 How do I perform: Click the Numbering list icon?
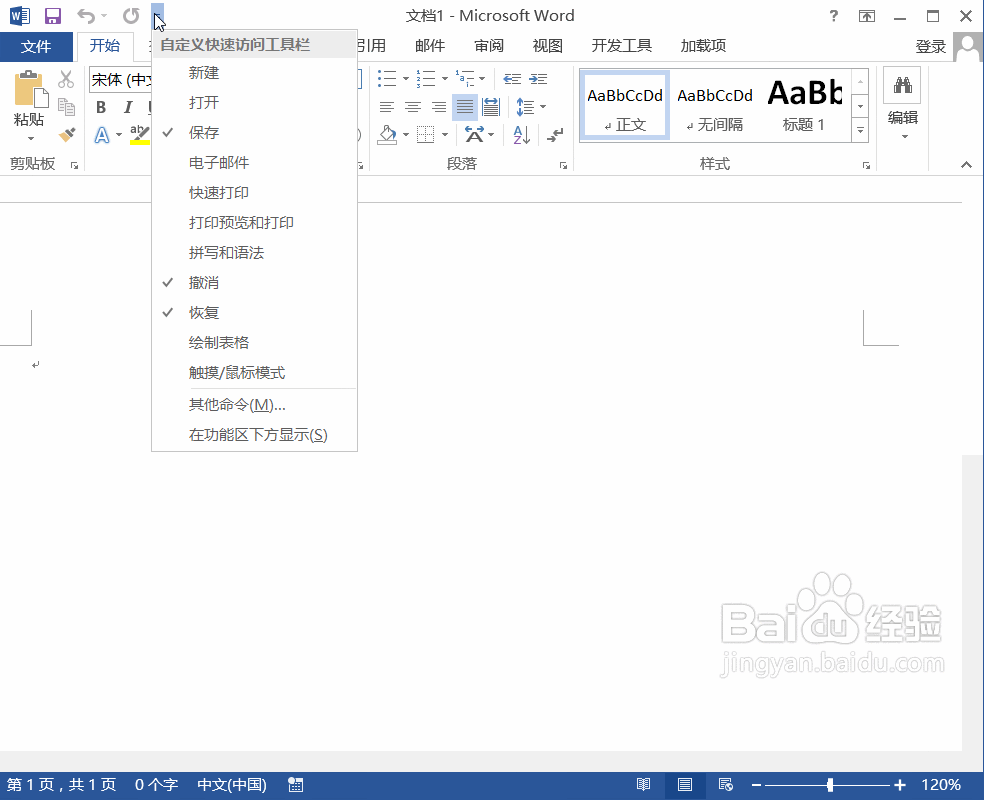click(425, 78)
